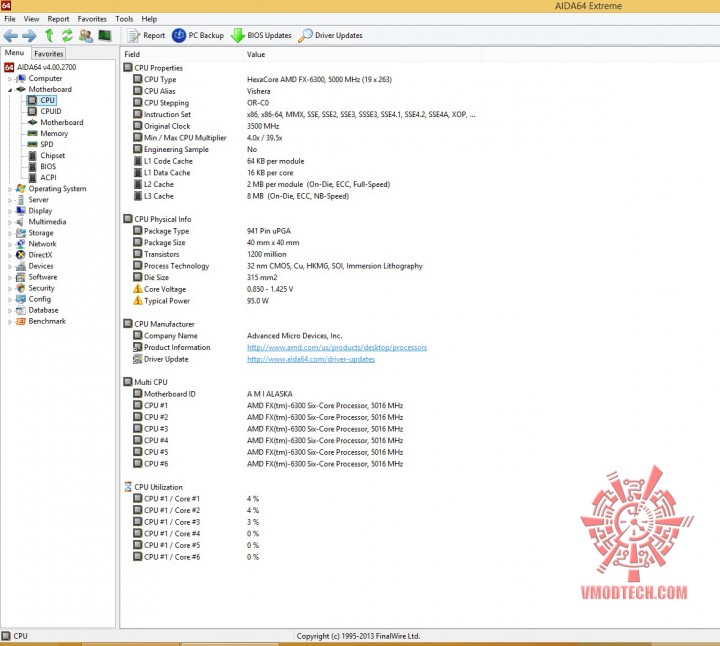Open the View menu
The image size is (720, 646).
31,19
